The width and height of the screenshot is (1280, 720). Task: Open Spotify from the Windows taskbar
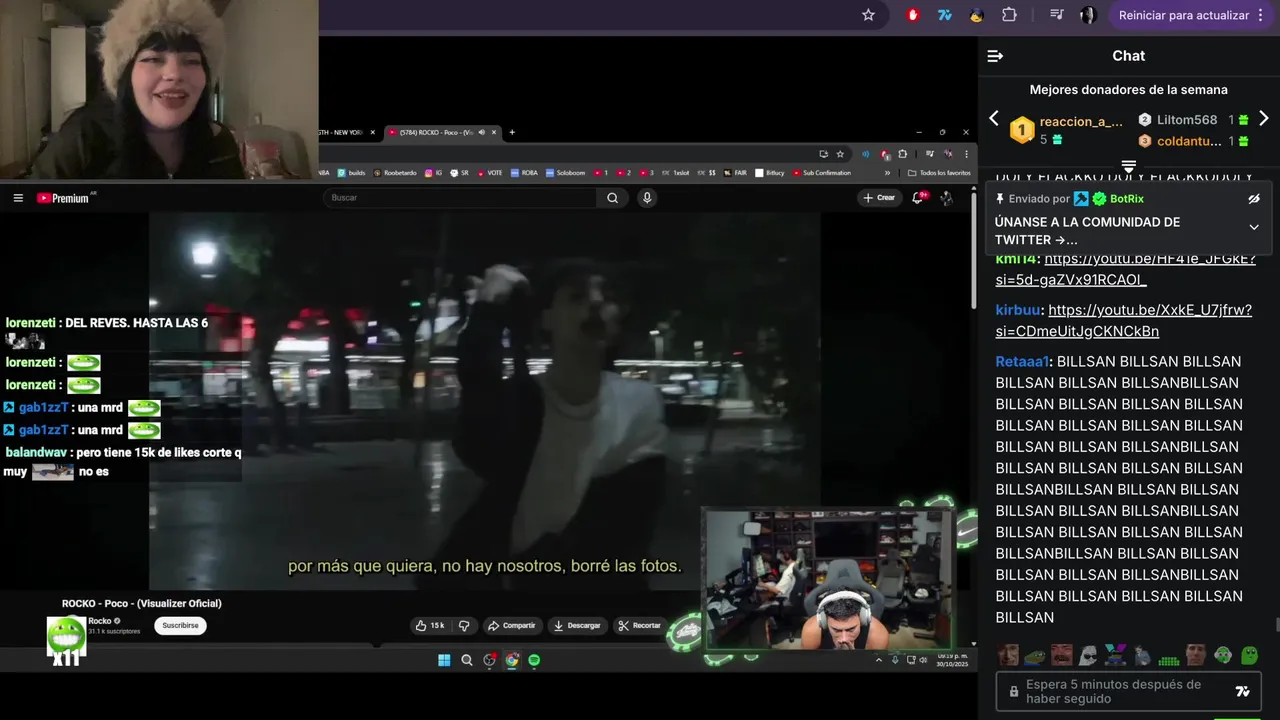point(534,660)
